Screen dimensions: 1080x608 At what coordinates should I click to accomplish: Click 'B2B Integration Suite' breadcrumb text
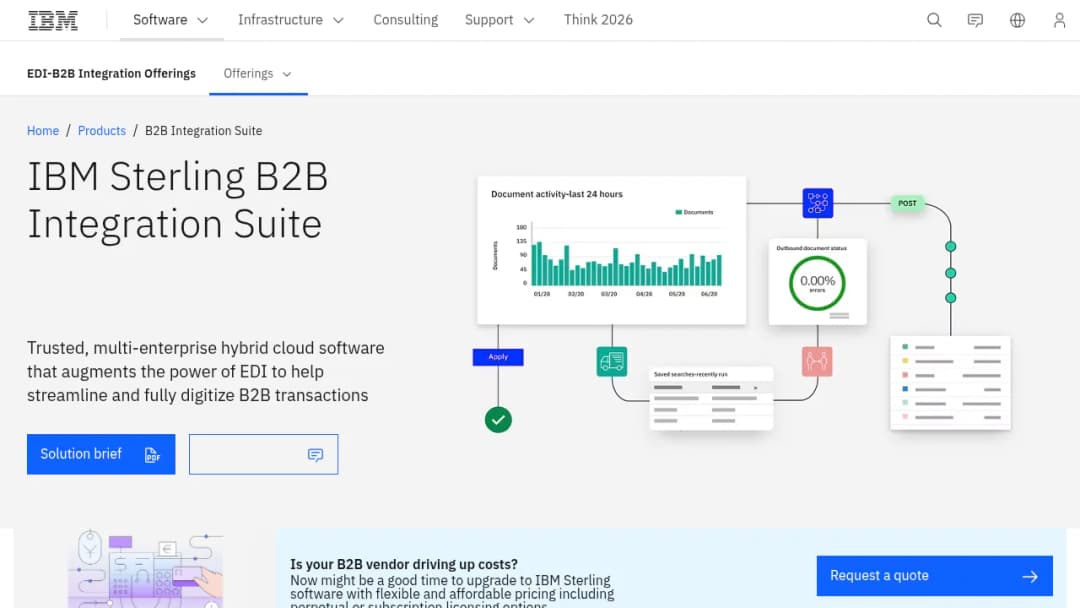point(204,131)
